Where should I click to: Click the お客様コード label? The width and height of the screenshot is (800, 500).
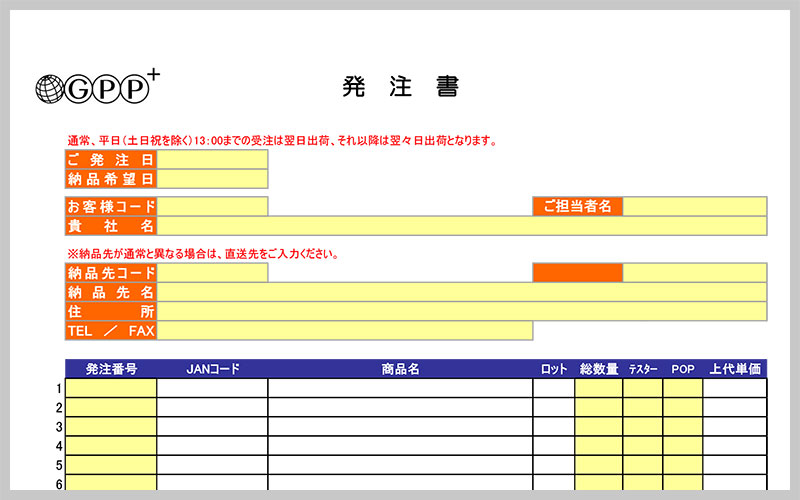click(x=111, y=206)
